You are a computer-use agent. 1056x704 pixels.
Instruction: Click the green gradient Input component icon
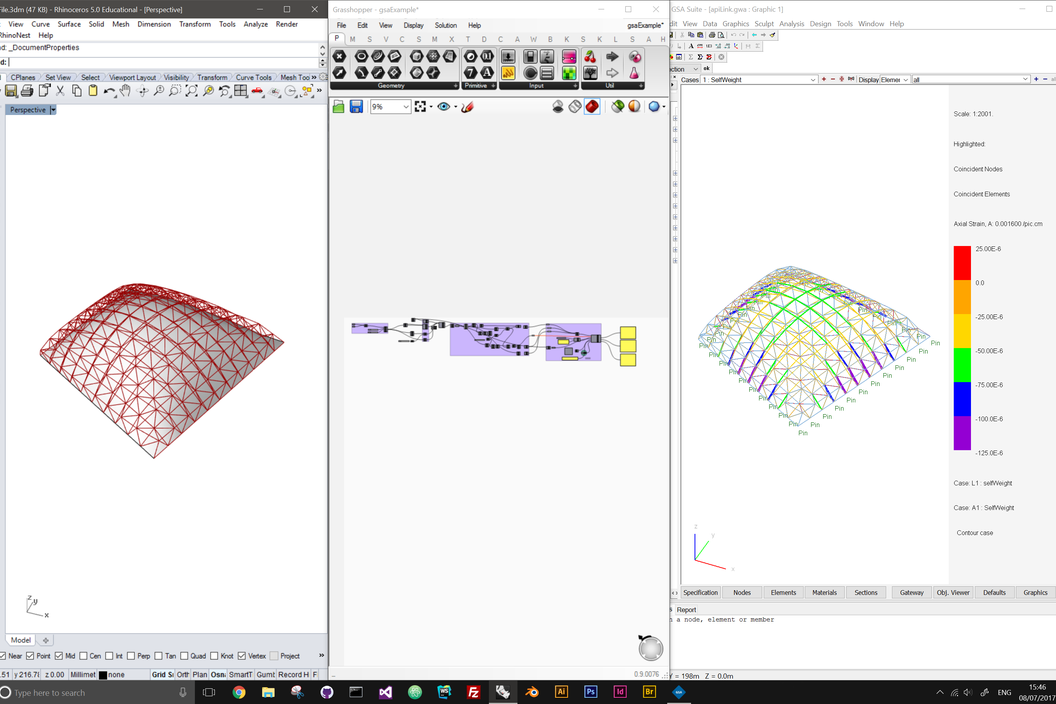pos(569,73)
